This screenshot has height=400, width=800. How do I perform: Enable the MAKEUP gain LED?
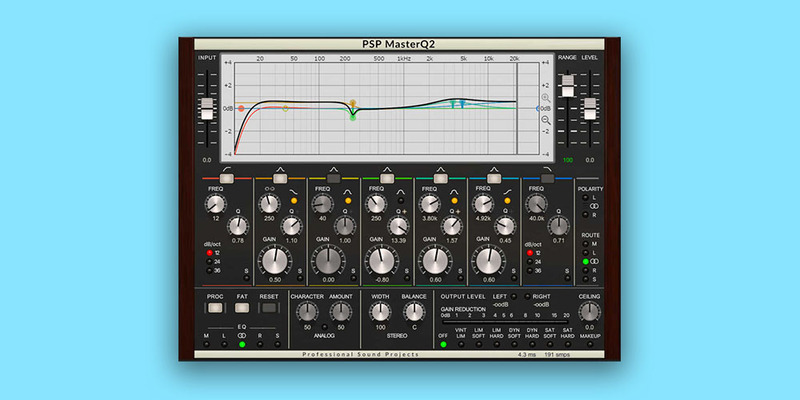pyautogui.click(x=590, y=345)
